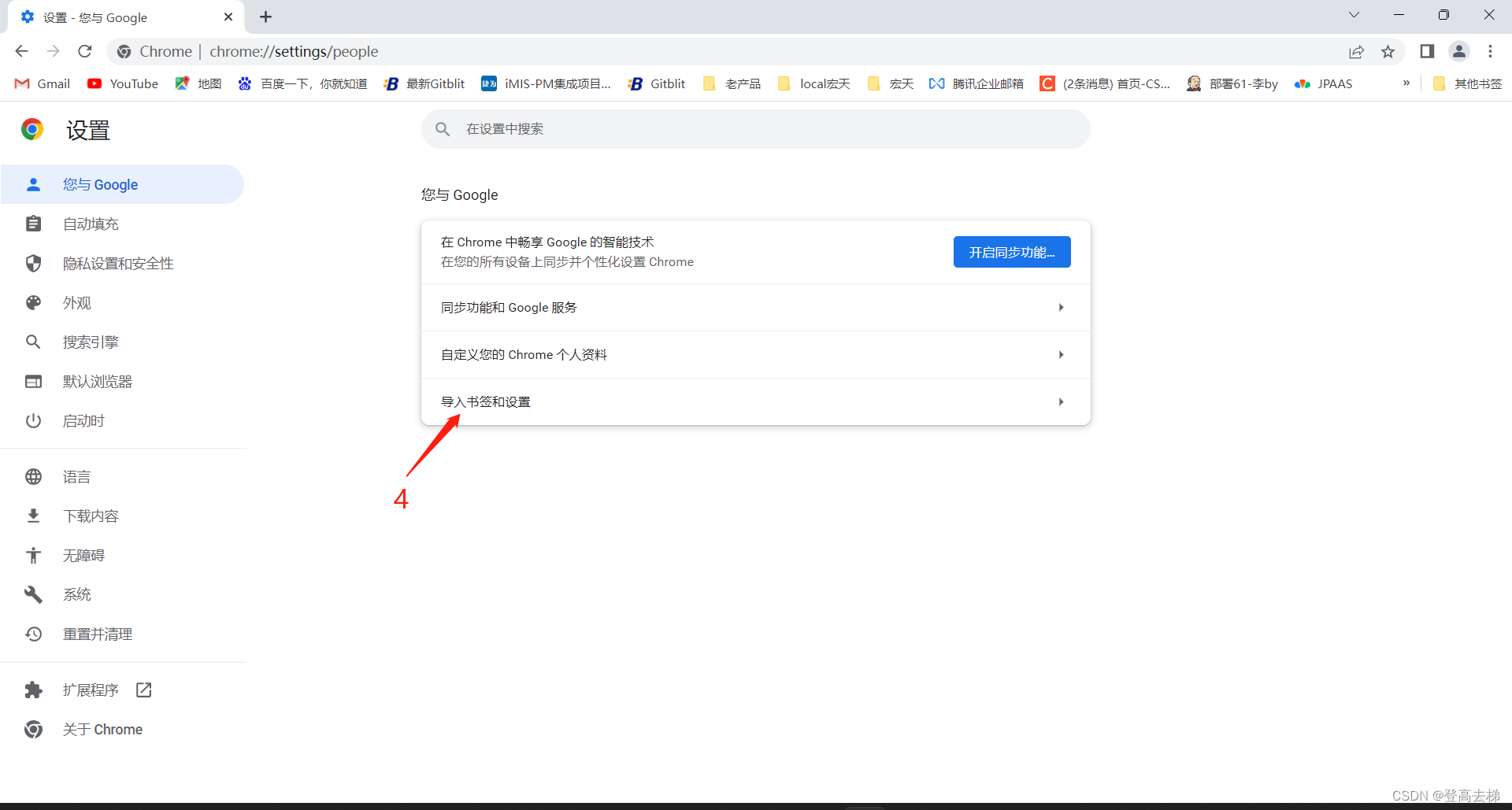Open the 宏天 bookmark folder
The height and width of the screenshot is (810, 1512).
click(890, 83)
